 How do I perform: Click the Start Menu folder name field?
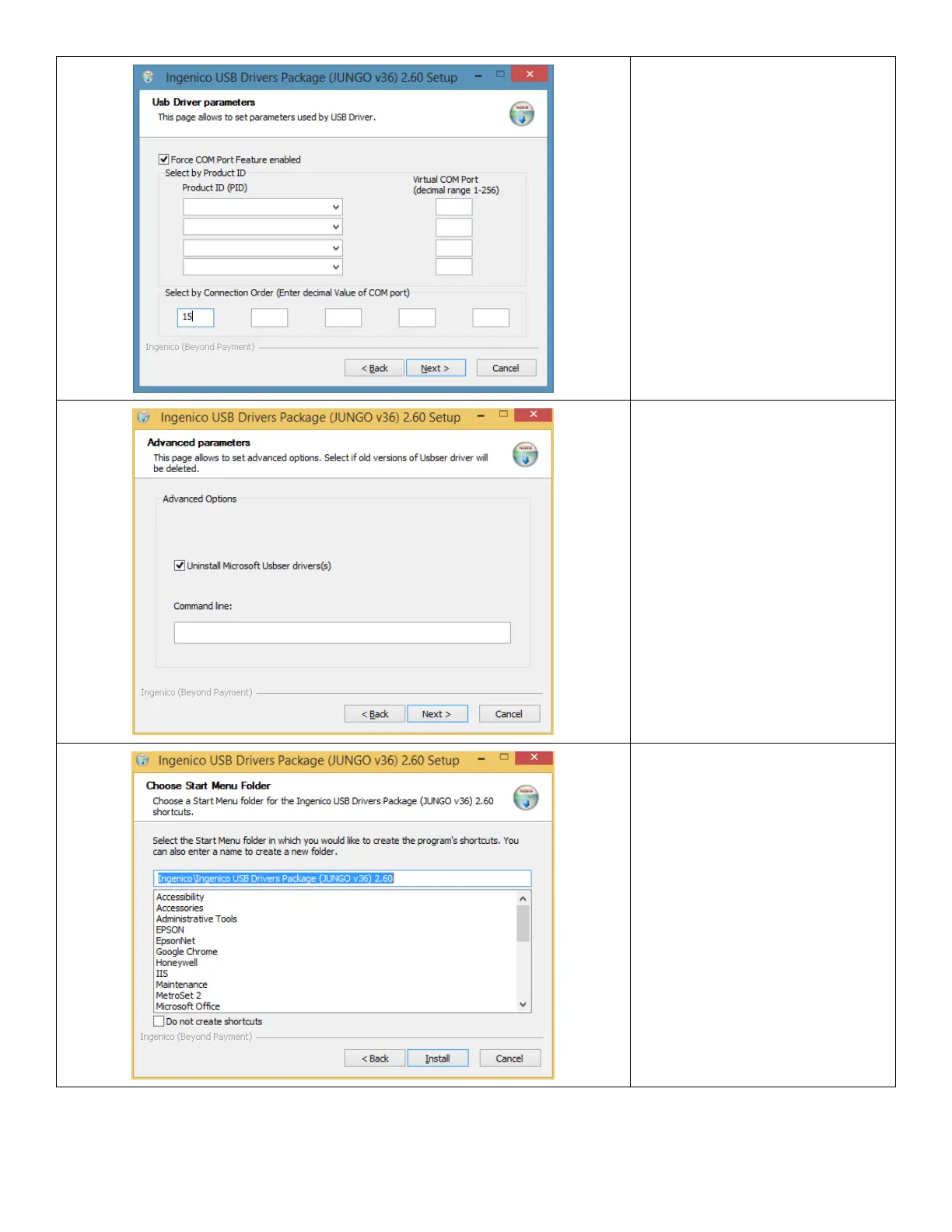tap(342, 878)
